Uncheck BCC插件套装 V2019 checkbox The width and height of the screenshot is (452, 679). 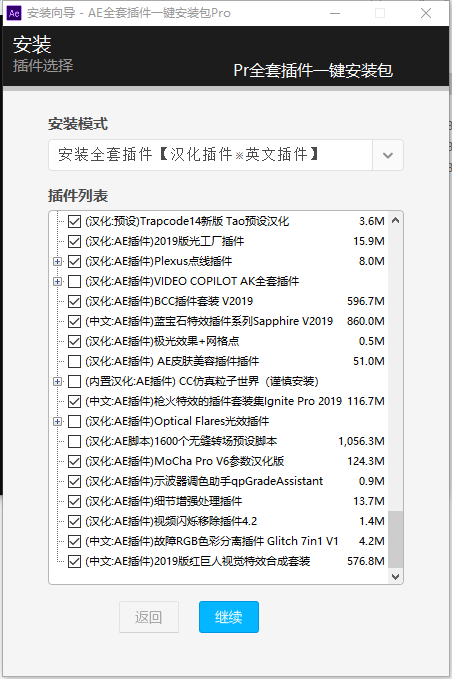pos(74,301)
